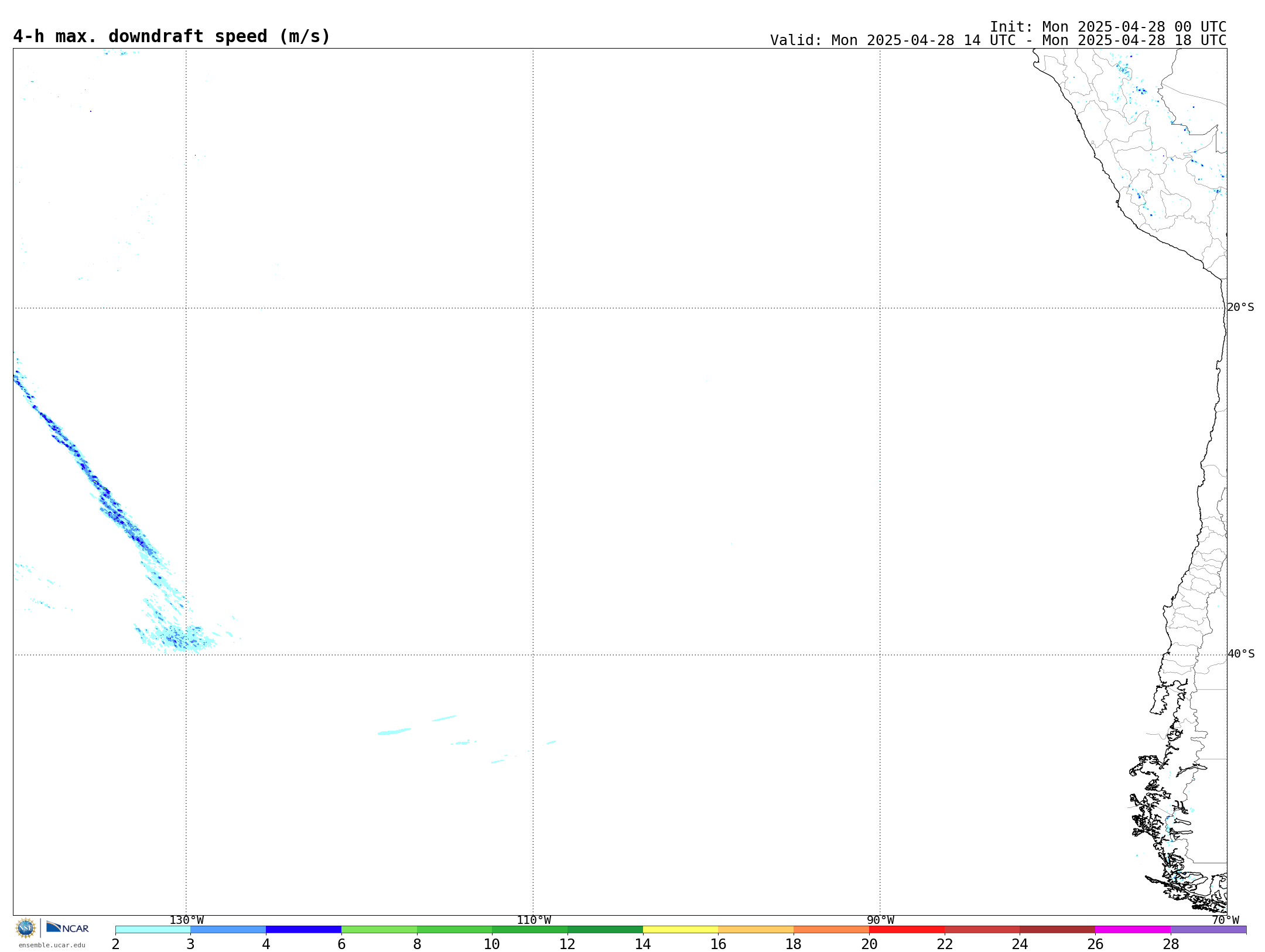1265x952 pixels.
Task: Choose the dark green 12–14 colorbar segment
Action: click(605, 930)
